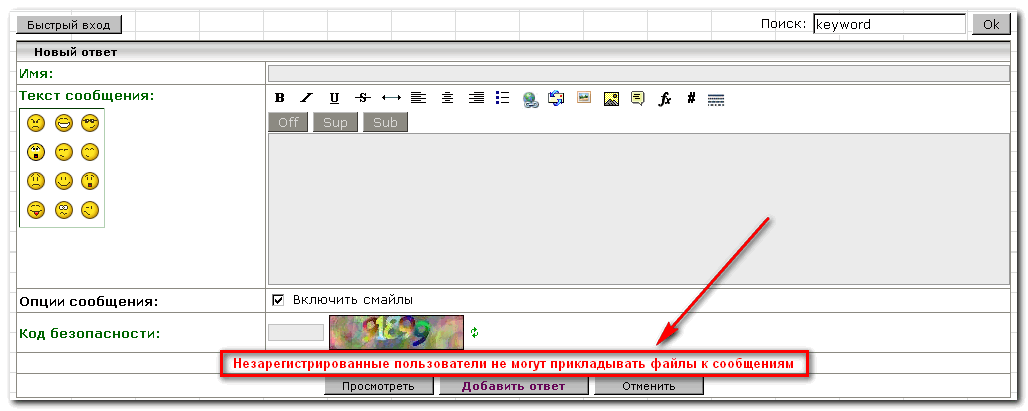Click the 'Sub' subscript button
This screenshot has width=1028, height=411.
pyautogui.click(x=386, y=123)
